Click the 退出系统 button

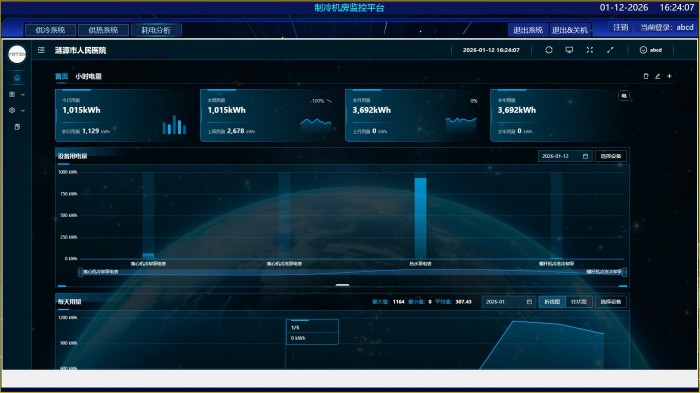pos(528,30)
